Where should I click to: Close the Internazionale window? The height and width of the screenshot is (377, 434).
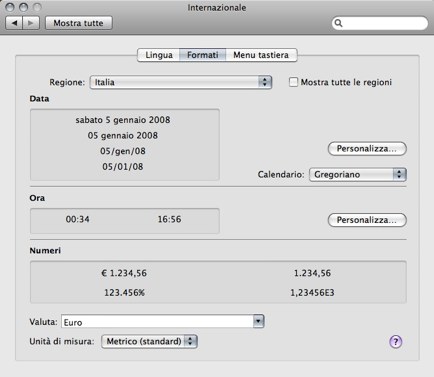point(10,7)
